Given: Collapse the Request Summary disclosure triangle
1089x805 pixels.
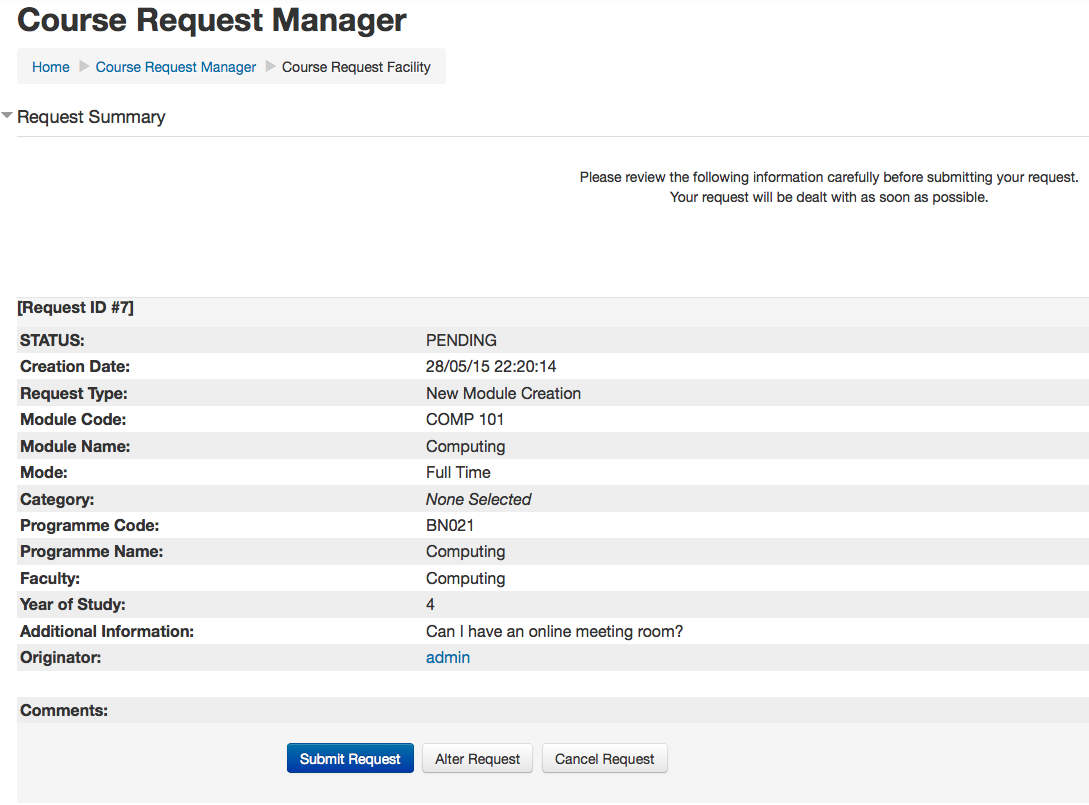Looking at the screenshot, I should (8, 117).
